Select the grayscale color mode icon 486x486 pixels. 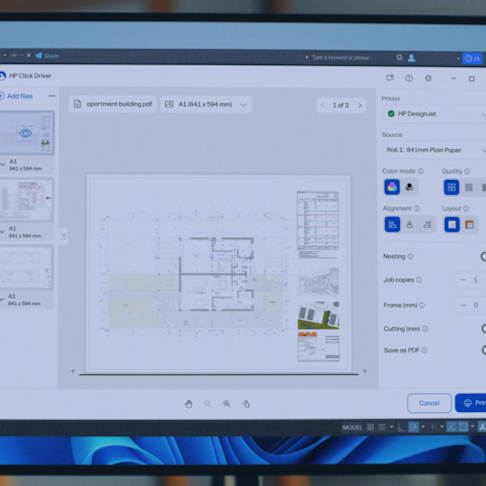click(x=409, y=187)
